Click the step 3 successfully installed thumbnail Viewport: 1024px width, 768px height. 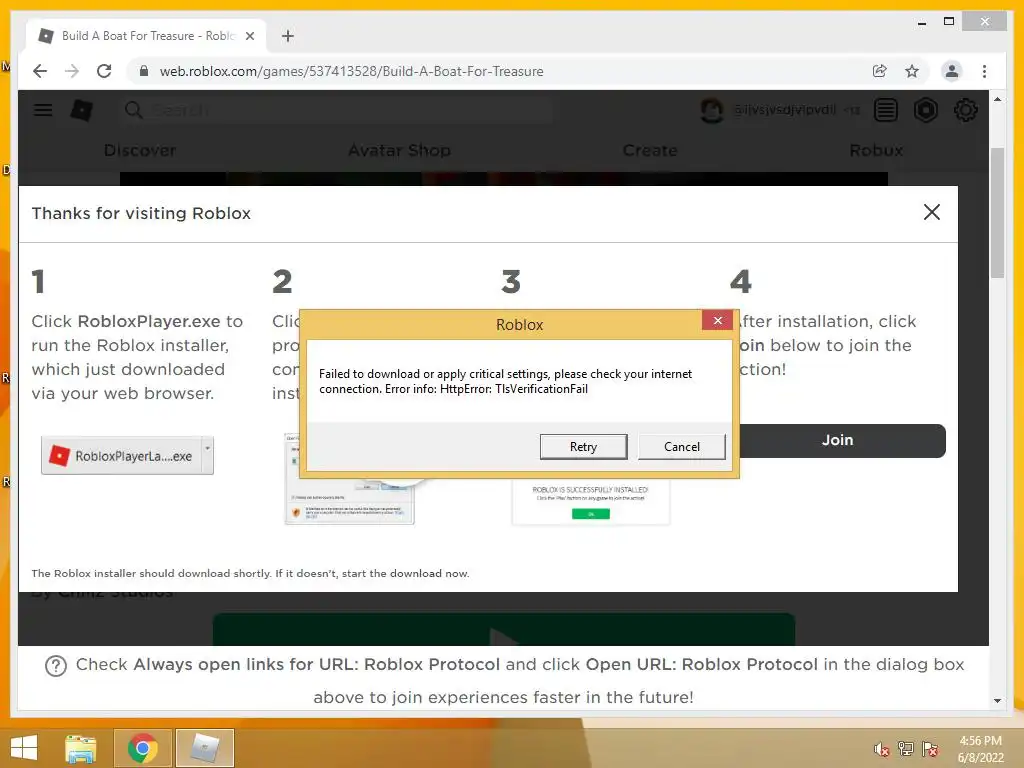591,503
